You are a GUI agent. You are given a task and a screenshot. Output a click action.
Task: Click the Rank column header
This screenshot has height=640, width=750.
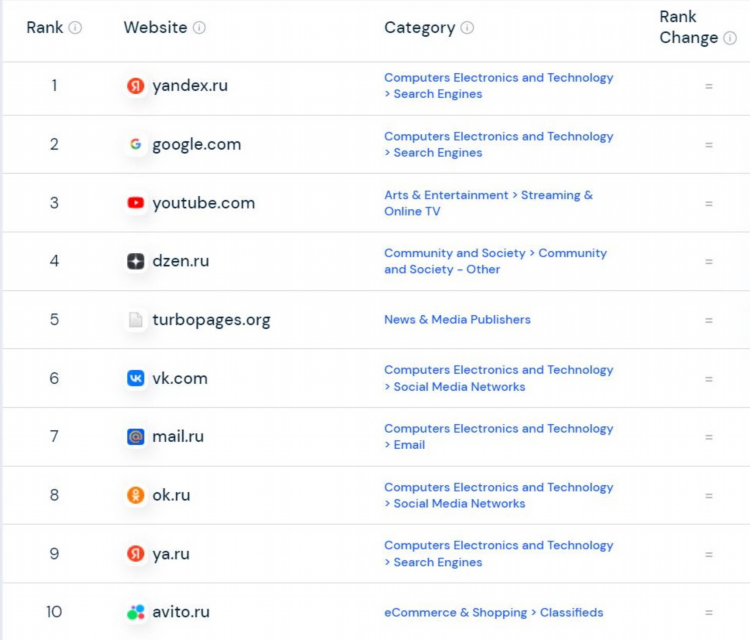click(x=44, y=28)
